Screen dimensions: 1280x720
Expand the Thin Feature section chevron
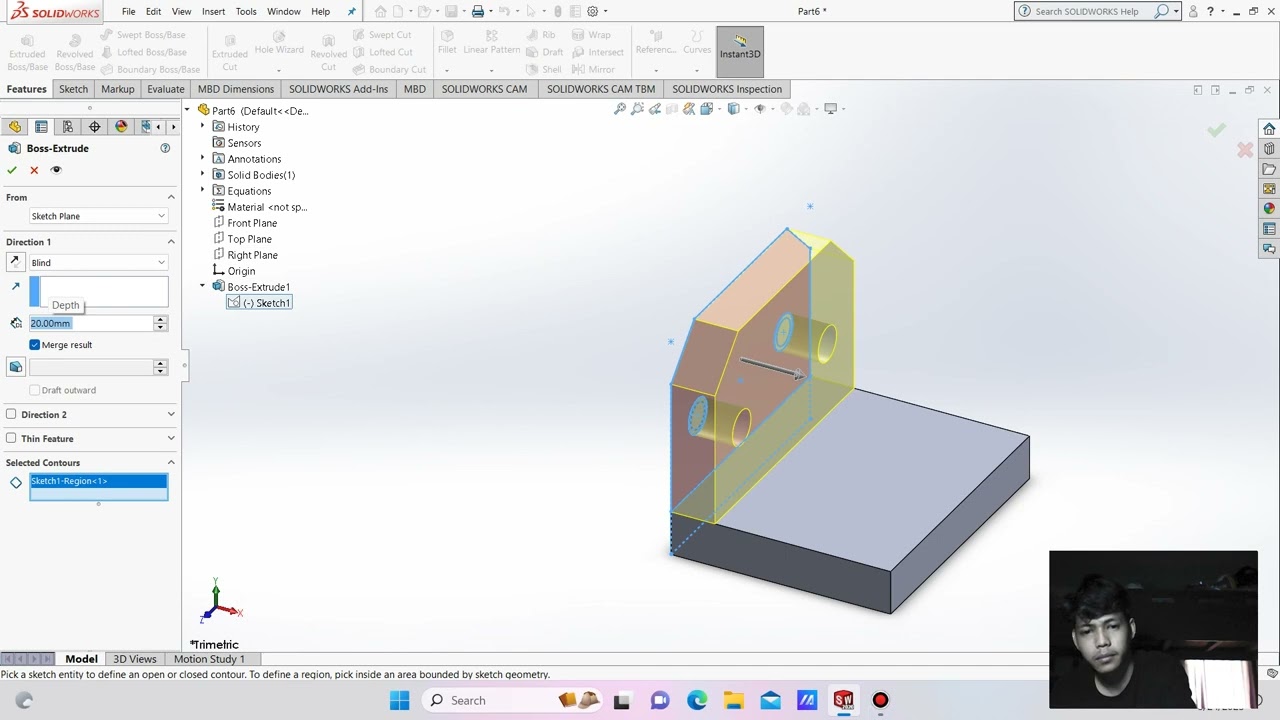[171, 438]
